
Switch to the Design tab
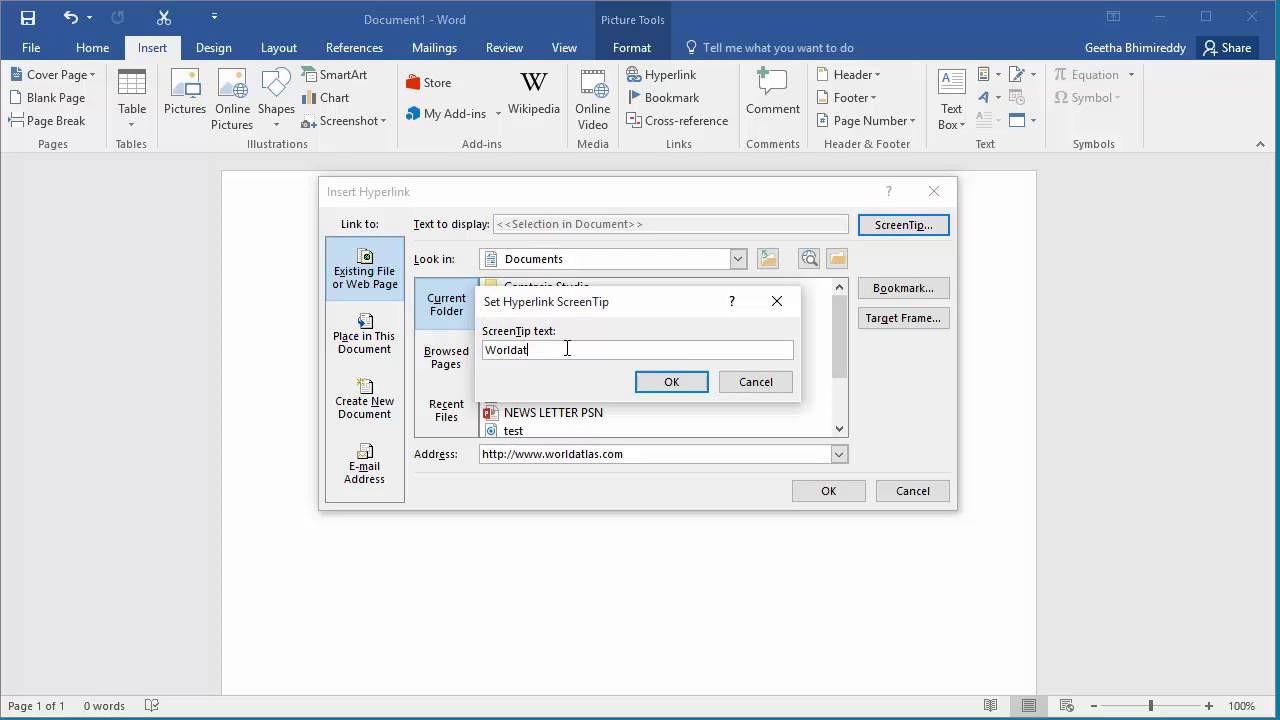213,48
